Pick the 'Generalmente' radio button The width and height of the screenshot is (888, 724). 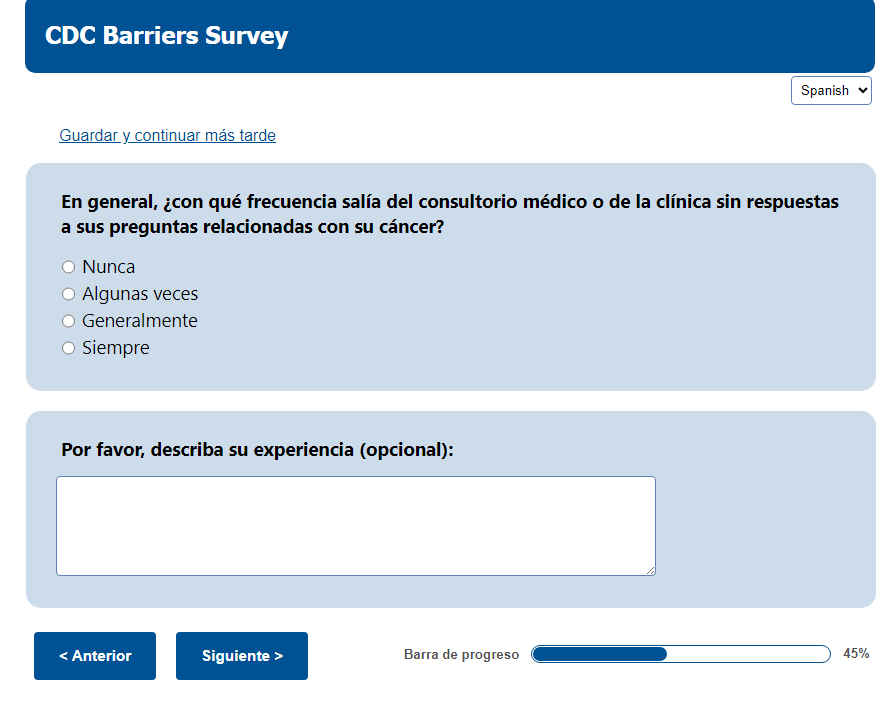point(69,321)
